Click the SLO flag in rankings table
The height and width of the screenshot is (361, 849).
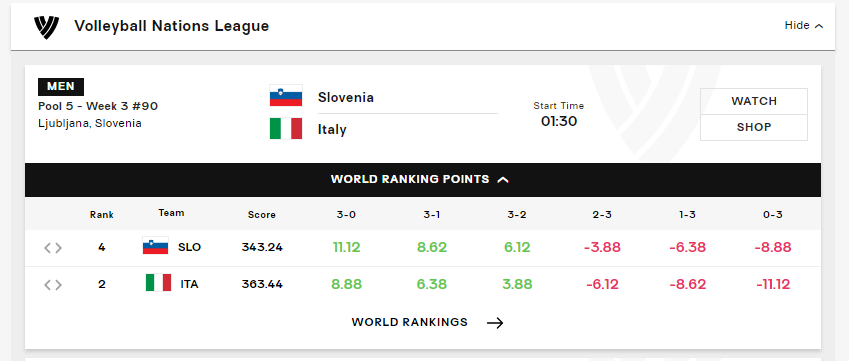tap(155, 246)
